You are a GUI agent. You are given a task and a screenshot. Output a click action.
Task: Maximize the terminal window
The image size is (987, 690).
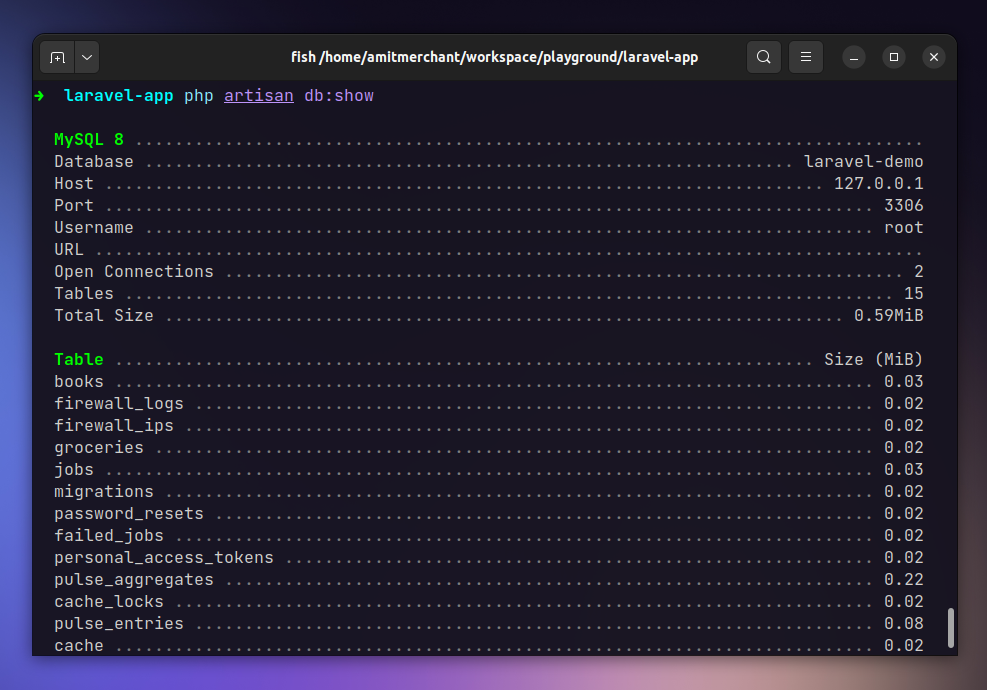pos(894,57)
